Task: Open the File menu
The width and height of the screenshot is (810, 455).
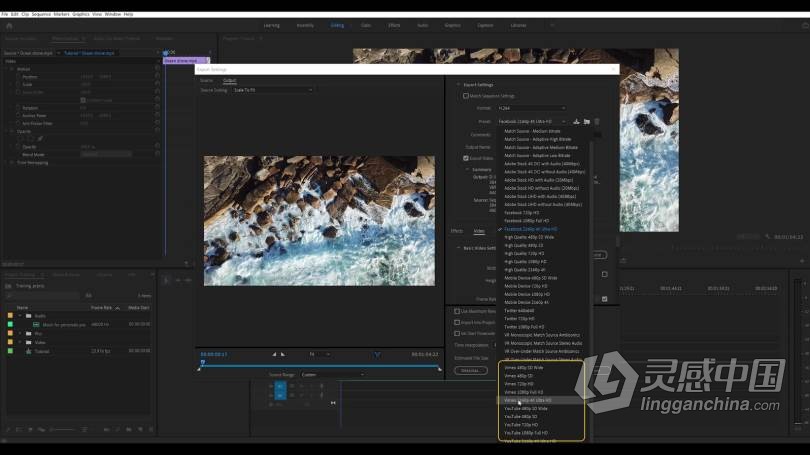Action: click(x=5, y=14)
